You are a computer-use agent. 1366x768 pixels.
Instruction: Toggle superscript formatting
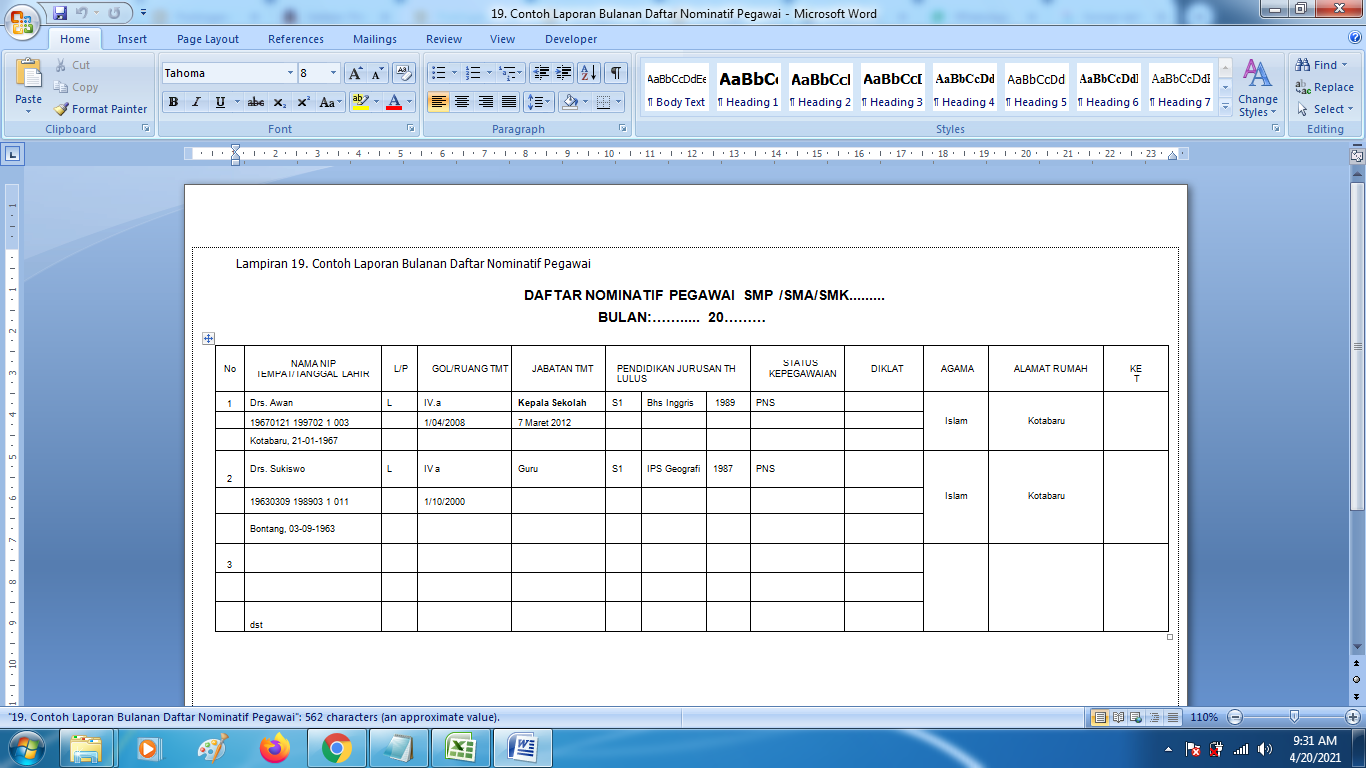click(x=303, y=102)
